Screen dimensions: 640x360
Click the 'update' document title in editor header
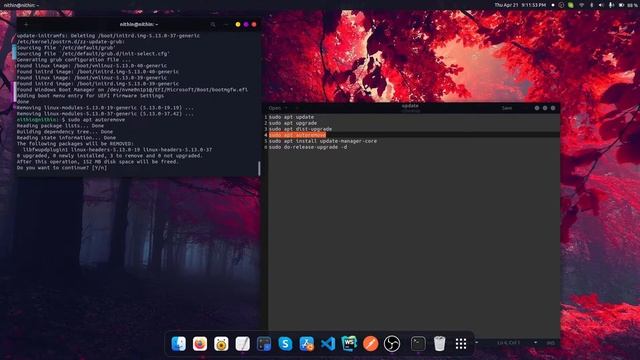click(x=410, y=106)
